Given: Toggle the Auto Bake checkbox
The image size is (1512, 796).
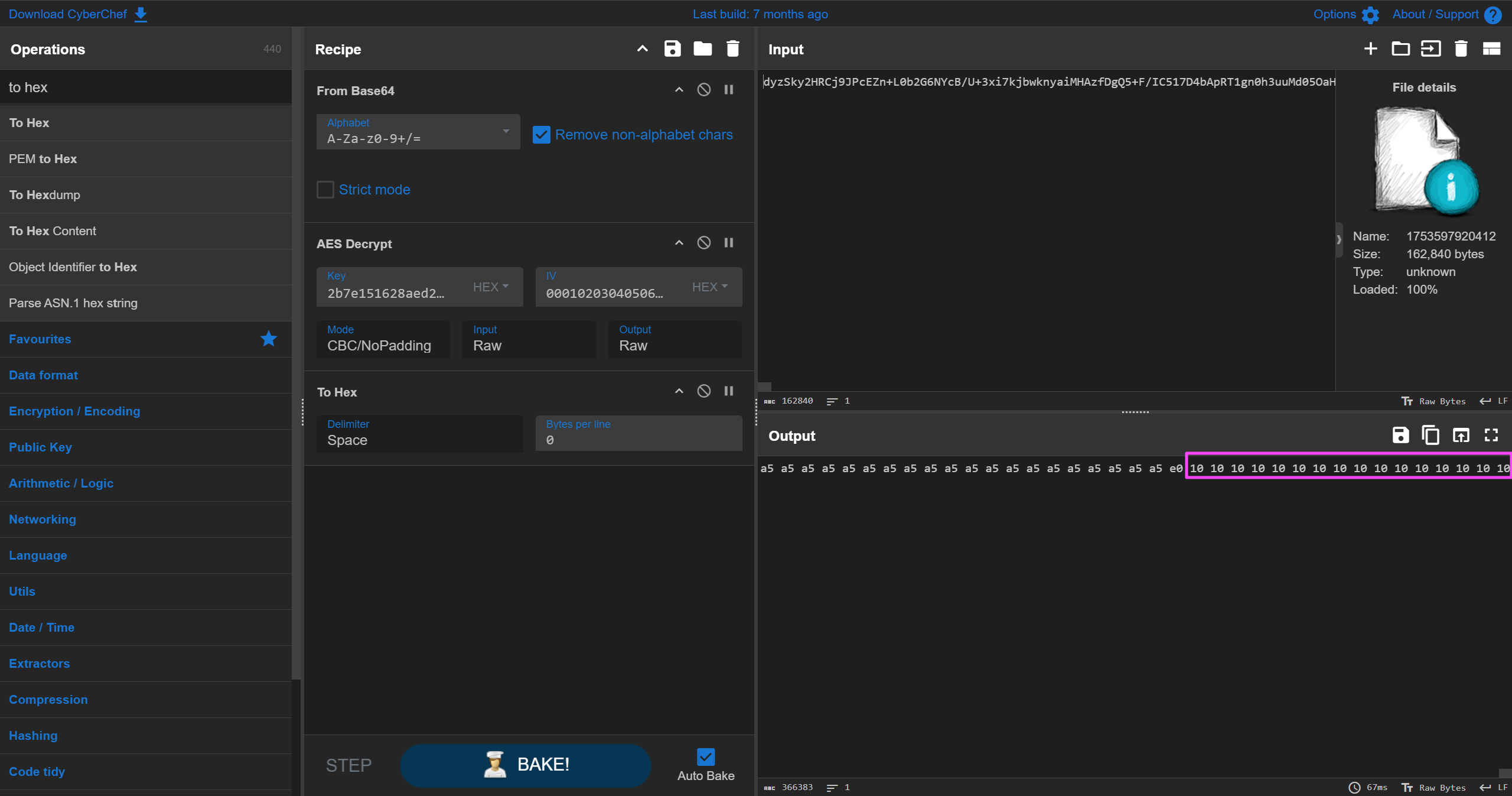Looking at the screenshot, I should 706,757.
